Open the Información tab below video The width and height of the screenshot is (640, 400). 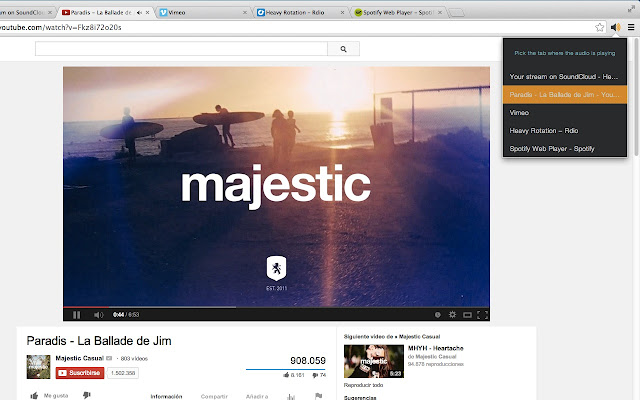click(166, 396)
